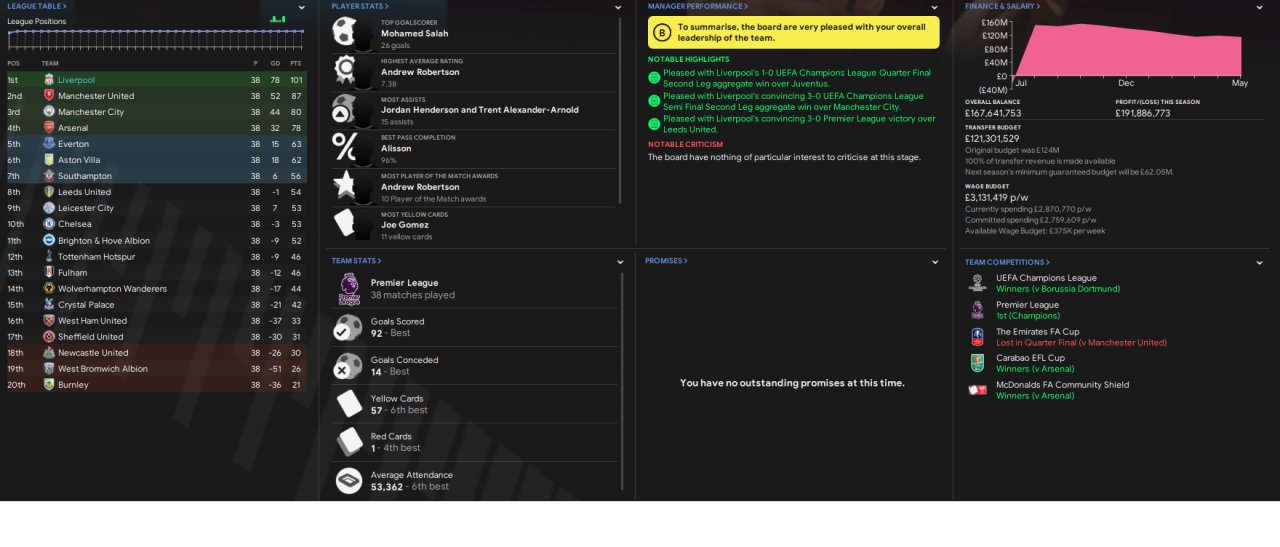
Task: Click the Average Attendance stadium icon
Action: [348, 481]
